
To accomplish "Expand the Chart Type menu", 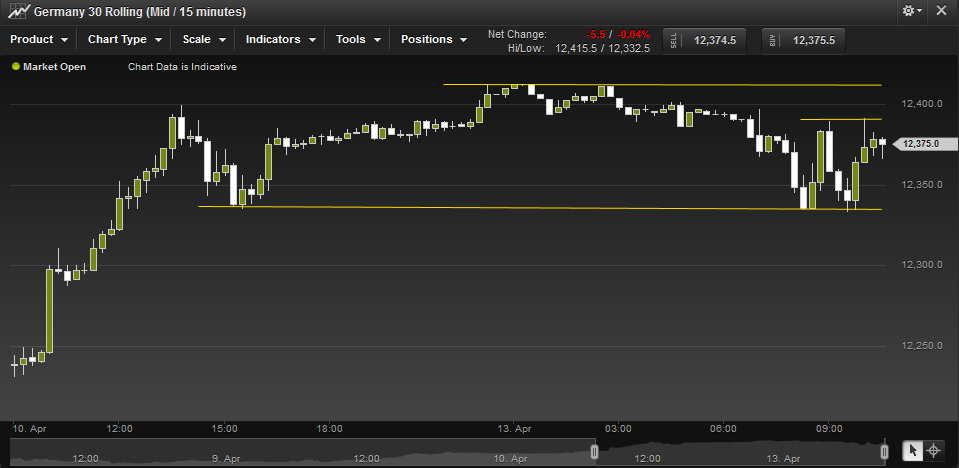I will click(x=125, y=40).
